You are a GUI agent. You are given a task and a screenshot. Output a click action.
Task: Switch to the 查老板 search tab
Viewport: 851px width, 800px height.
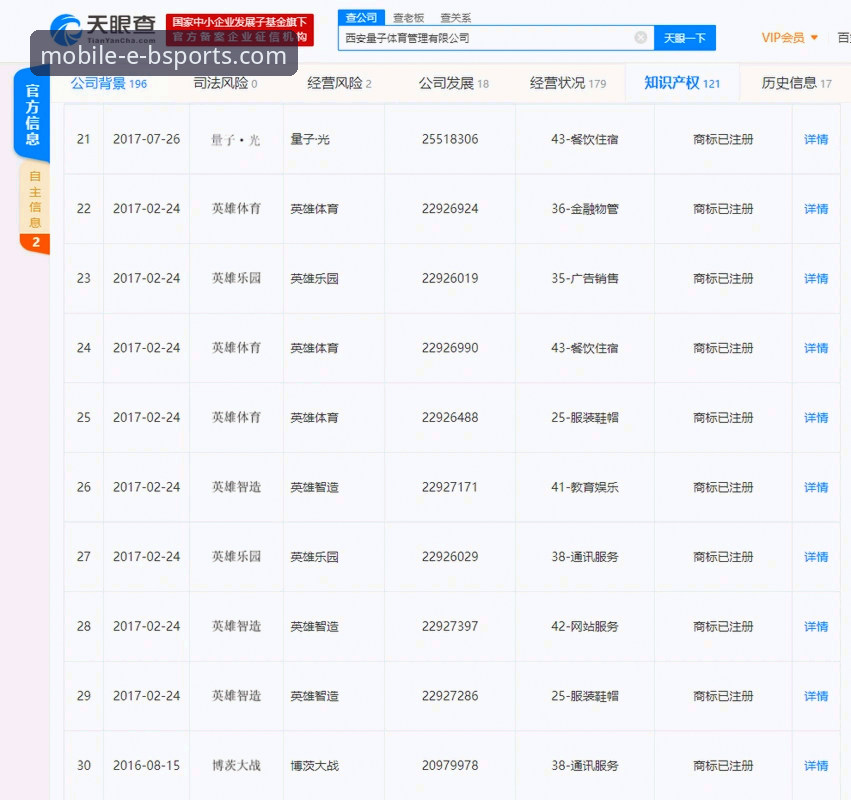pos(409,17)
